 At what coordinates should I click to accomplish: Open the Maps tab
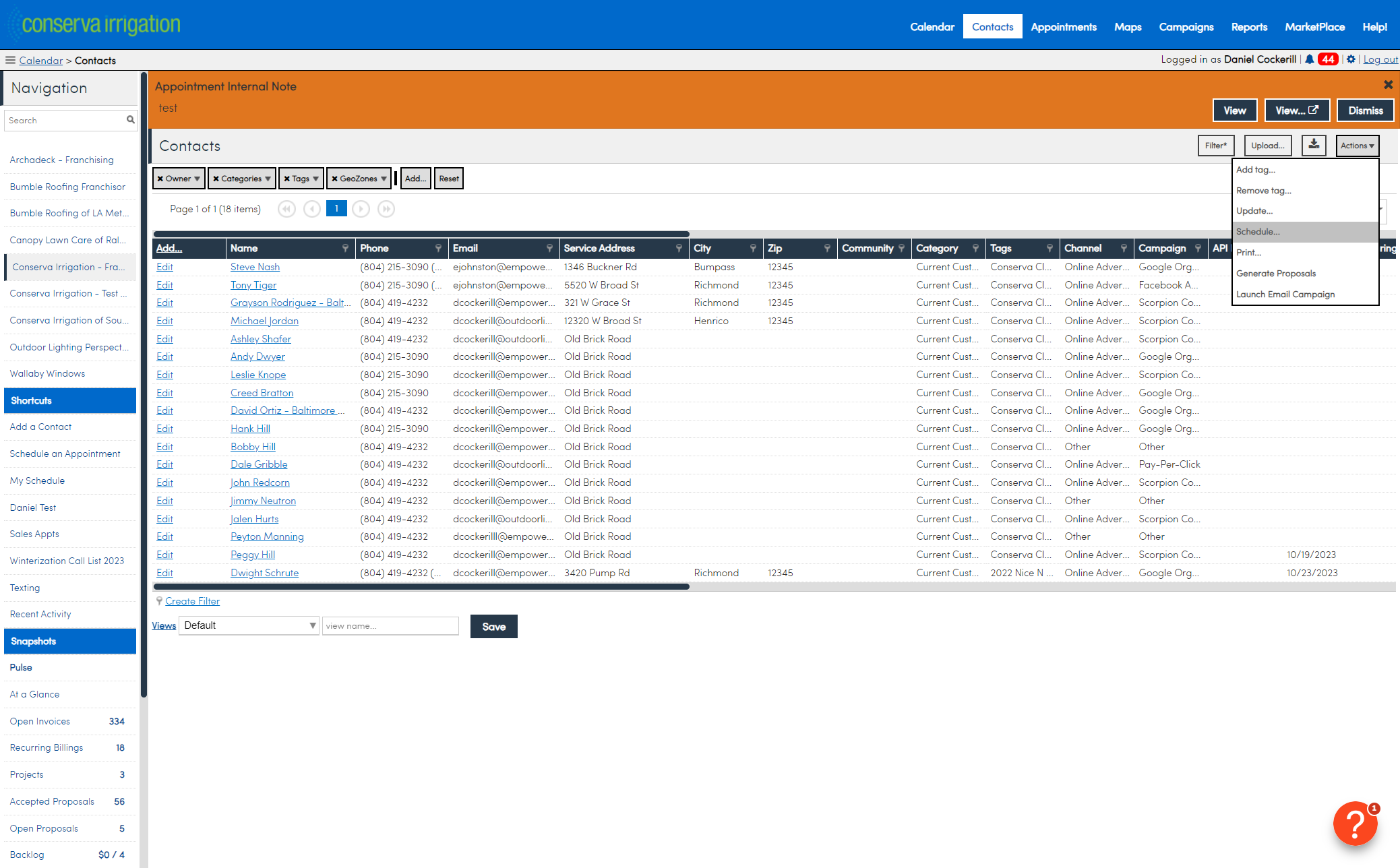click(x=1127, y=27)
